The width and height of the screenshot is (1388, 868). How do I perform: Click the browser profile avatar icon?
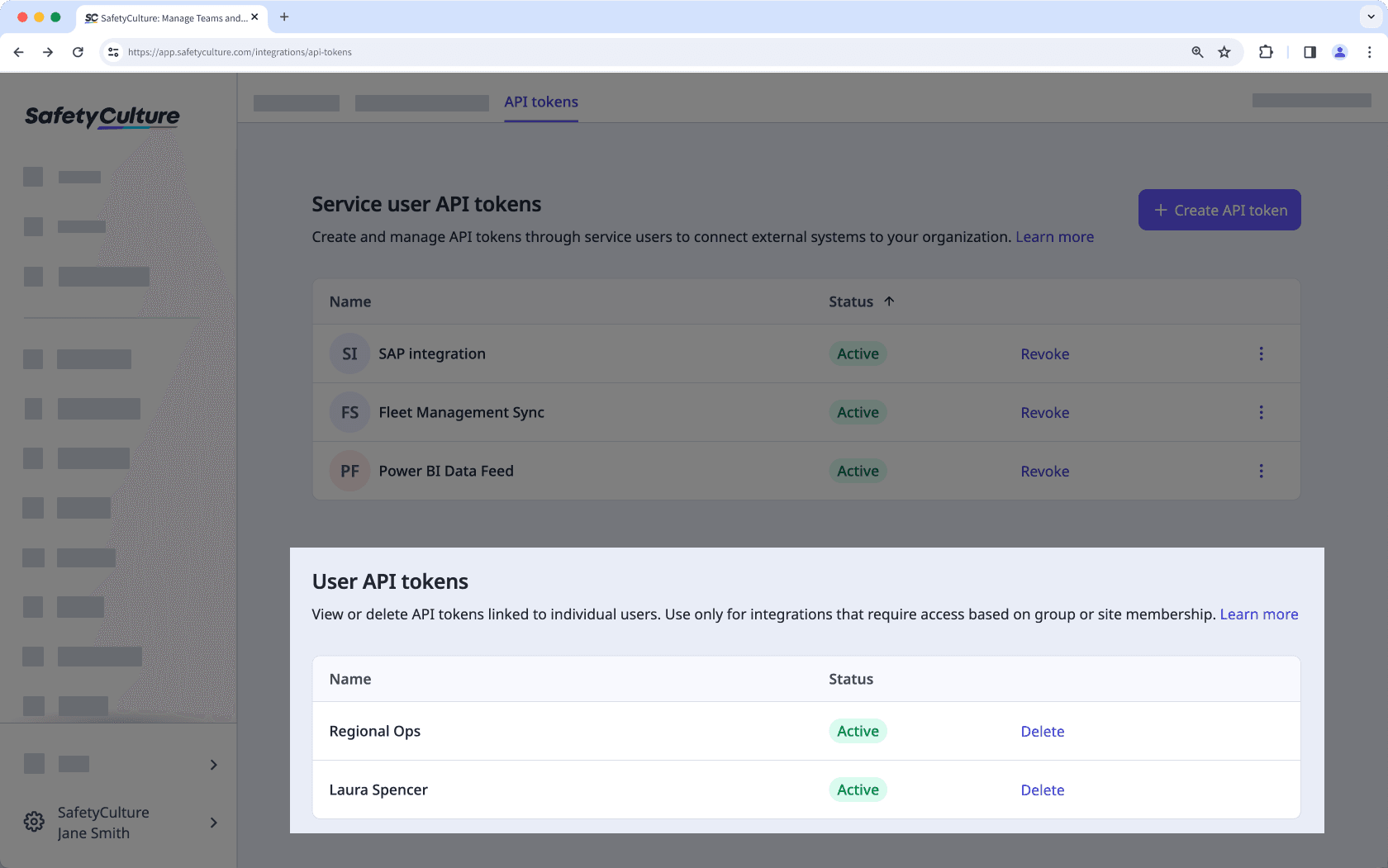(1339, 52)
